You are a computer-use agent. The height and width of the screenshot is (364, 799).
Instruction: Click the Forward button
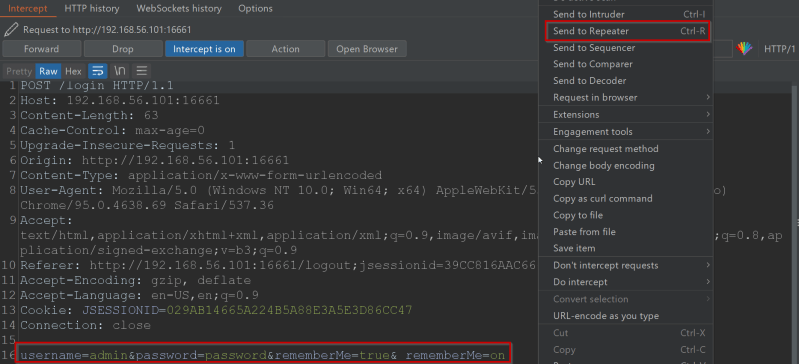coord(41,49)
